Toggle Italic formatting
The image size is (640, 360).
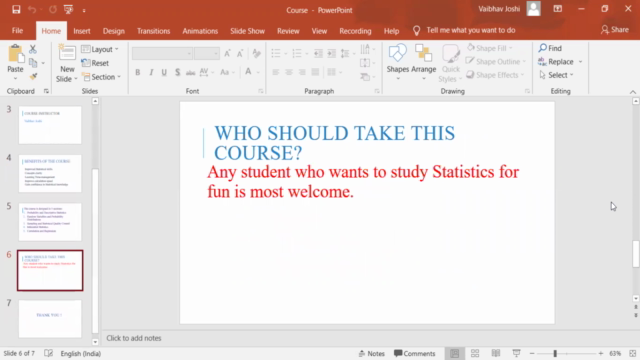tap(151, 72)
